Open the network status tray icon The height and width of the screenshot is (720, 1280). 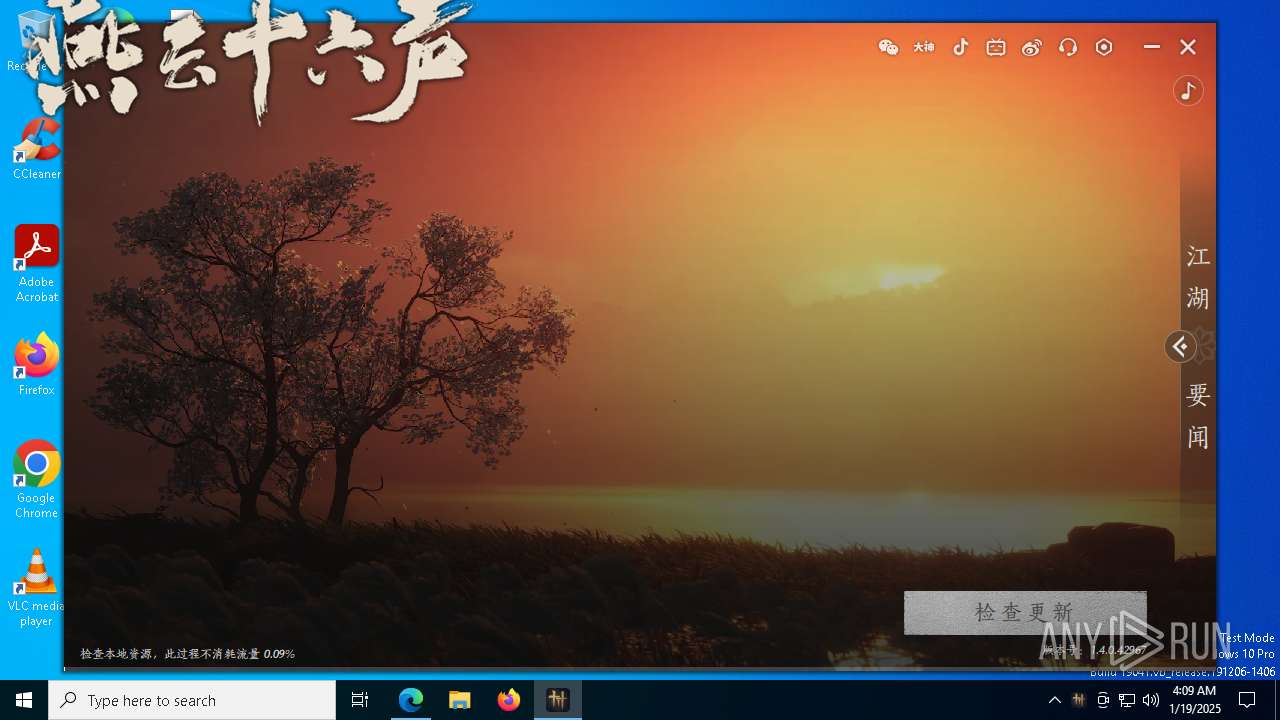1127,700
